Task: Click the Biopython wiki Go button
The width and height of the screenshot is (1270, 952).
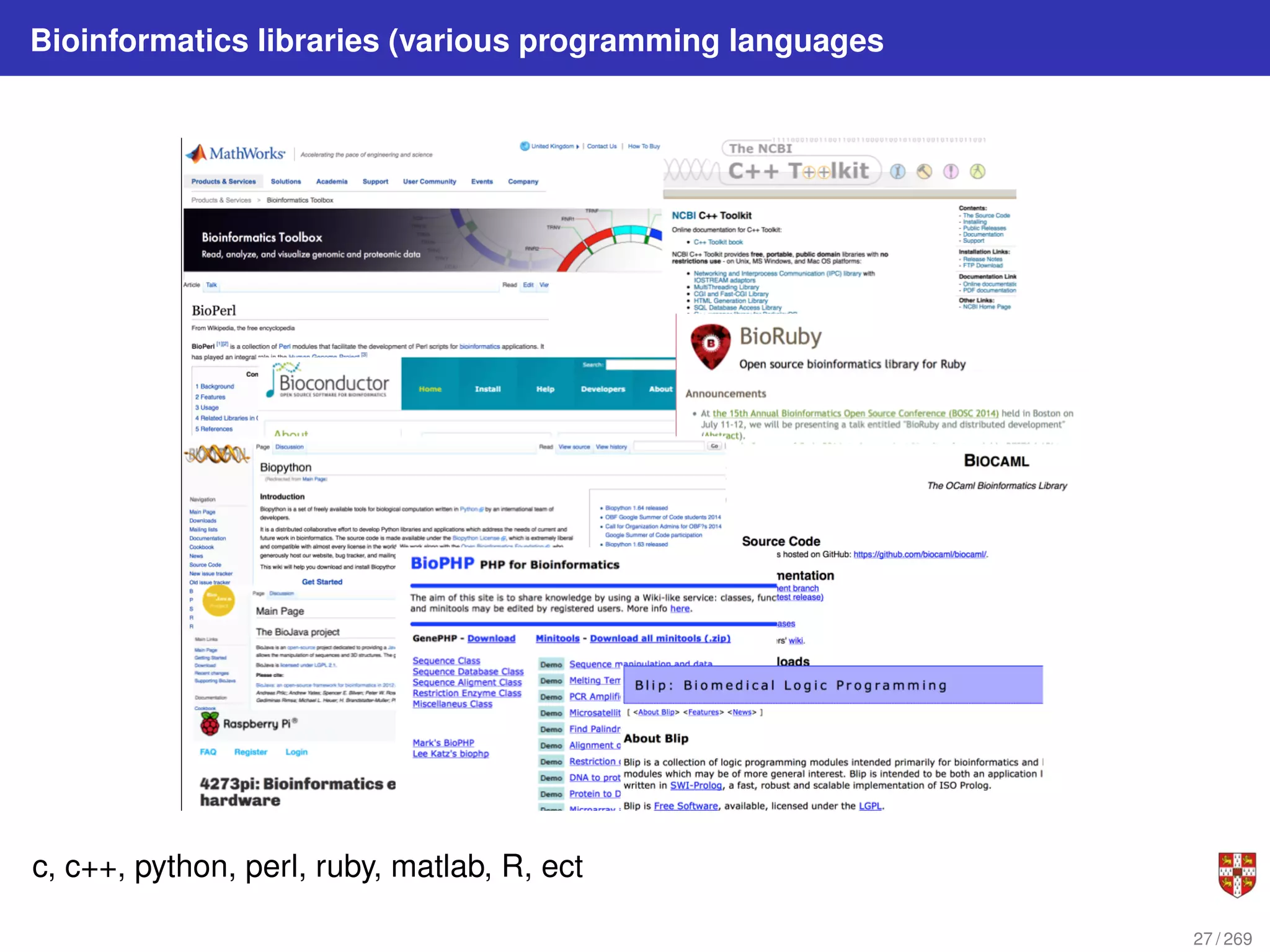Action: (x=714, y=446)
